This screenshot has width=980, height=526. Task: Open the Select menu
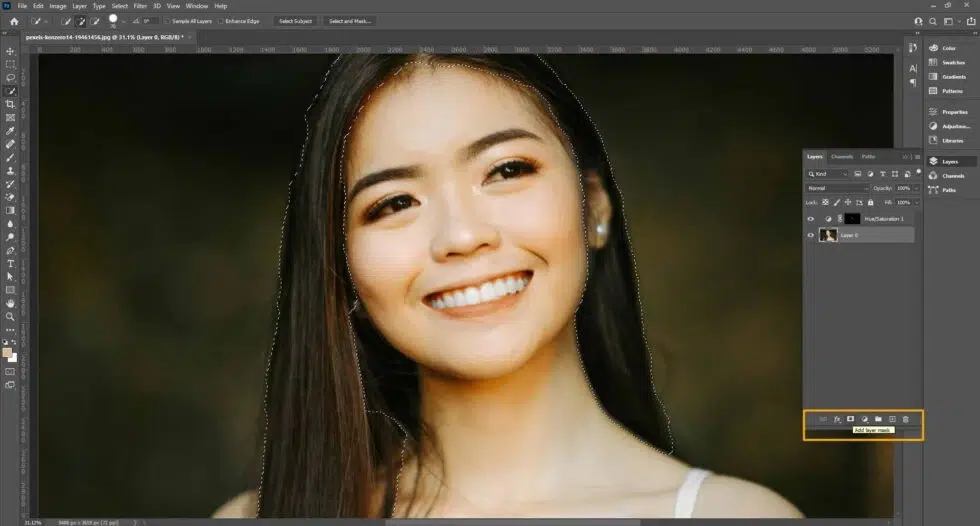click(x=119, y=6)
